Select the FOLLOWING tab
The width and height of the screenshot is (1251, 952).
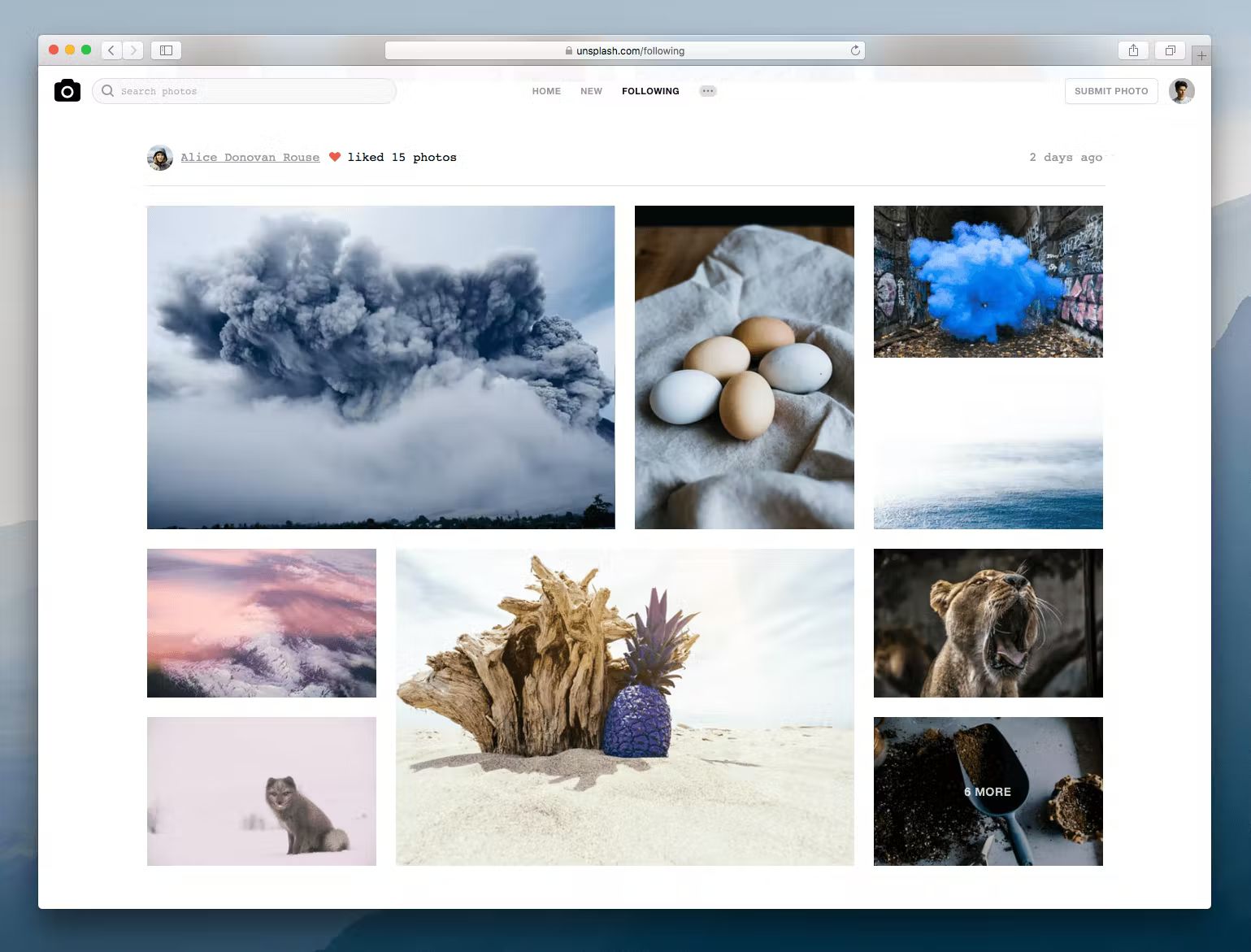(649, 91)
